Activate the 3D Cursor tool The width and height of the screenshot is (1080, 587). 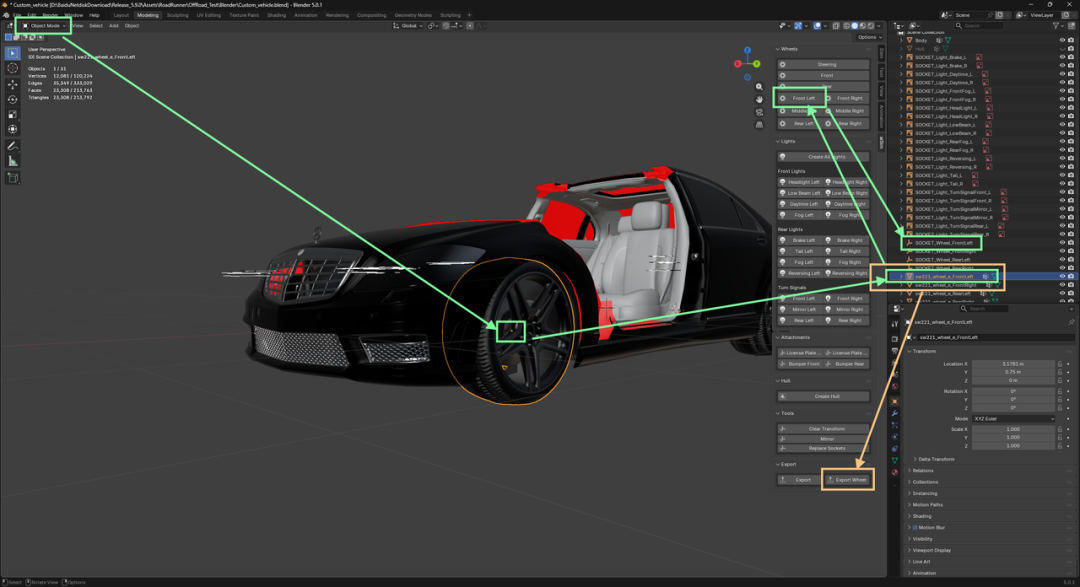pyautogui.click(x=12, y=68)
